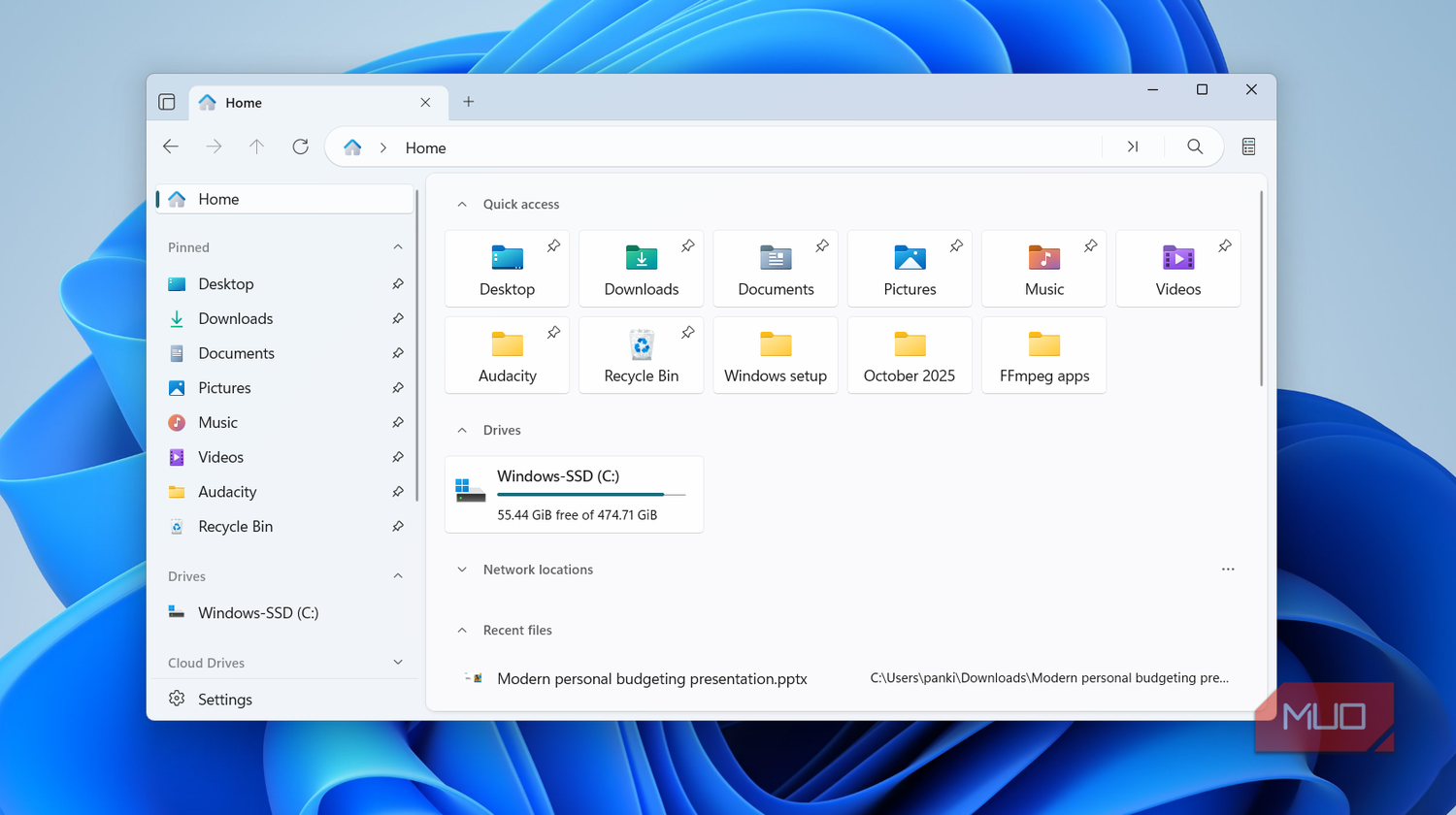Open a new tab with plus button
1456x815 pixels.
coord(469,102)
